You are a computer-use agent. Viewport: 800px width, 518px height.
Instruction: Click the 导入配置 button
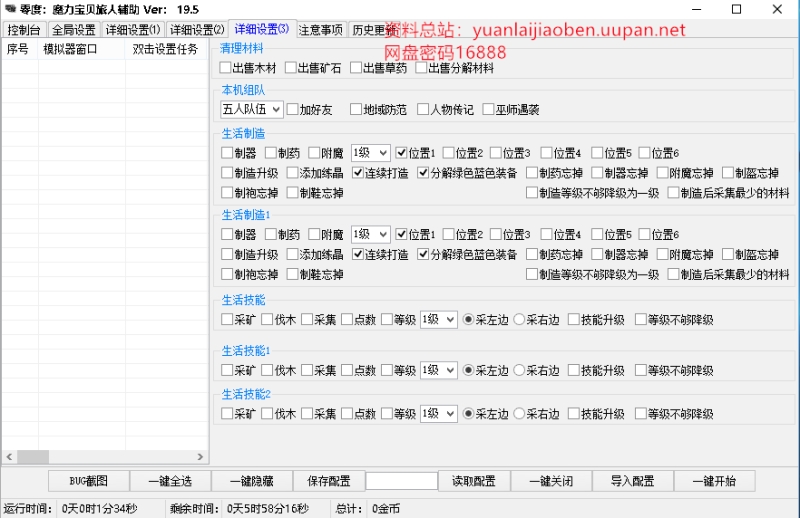[633, 481]
